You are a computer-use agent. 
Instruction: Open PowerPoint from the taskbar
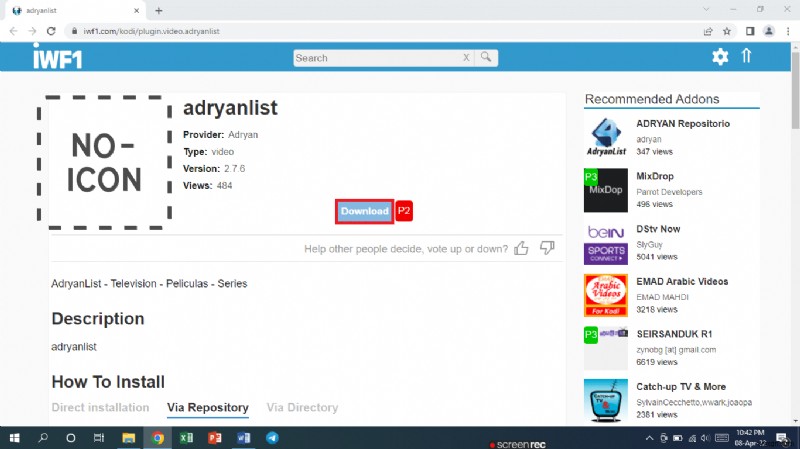[215, 438]
